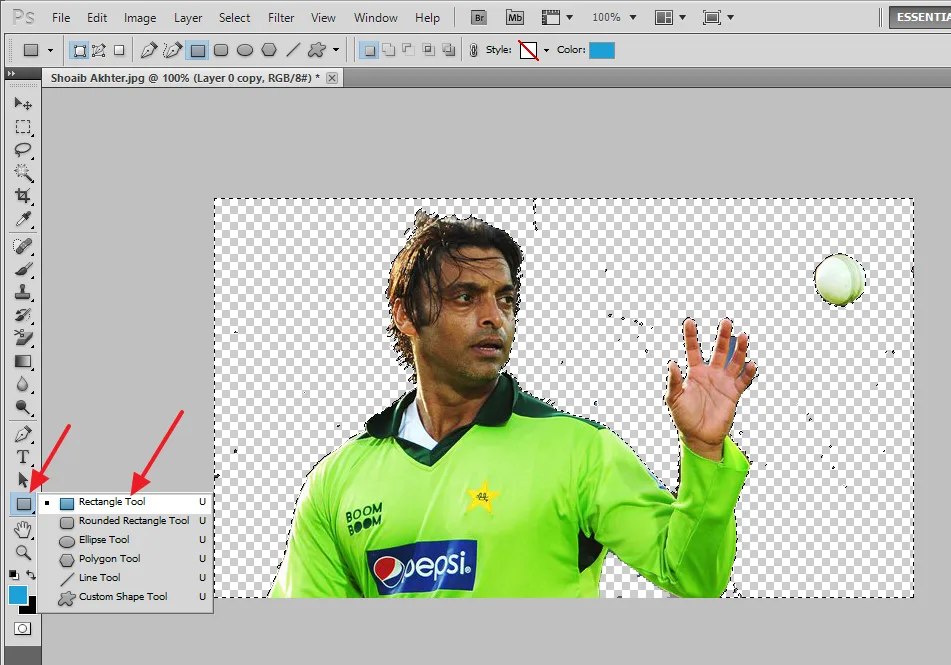Screen dimensions: 951x665
Task: Select Intersect Shape Areas option
Action: point(429,50)
